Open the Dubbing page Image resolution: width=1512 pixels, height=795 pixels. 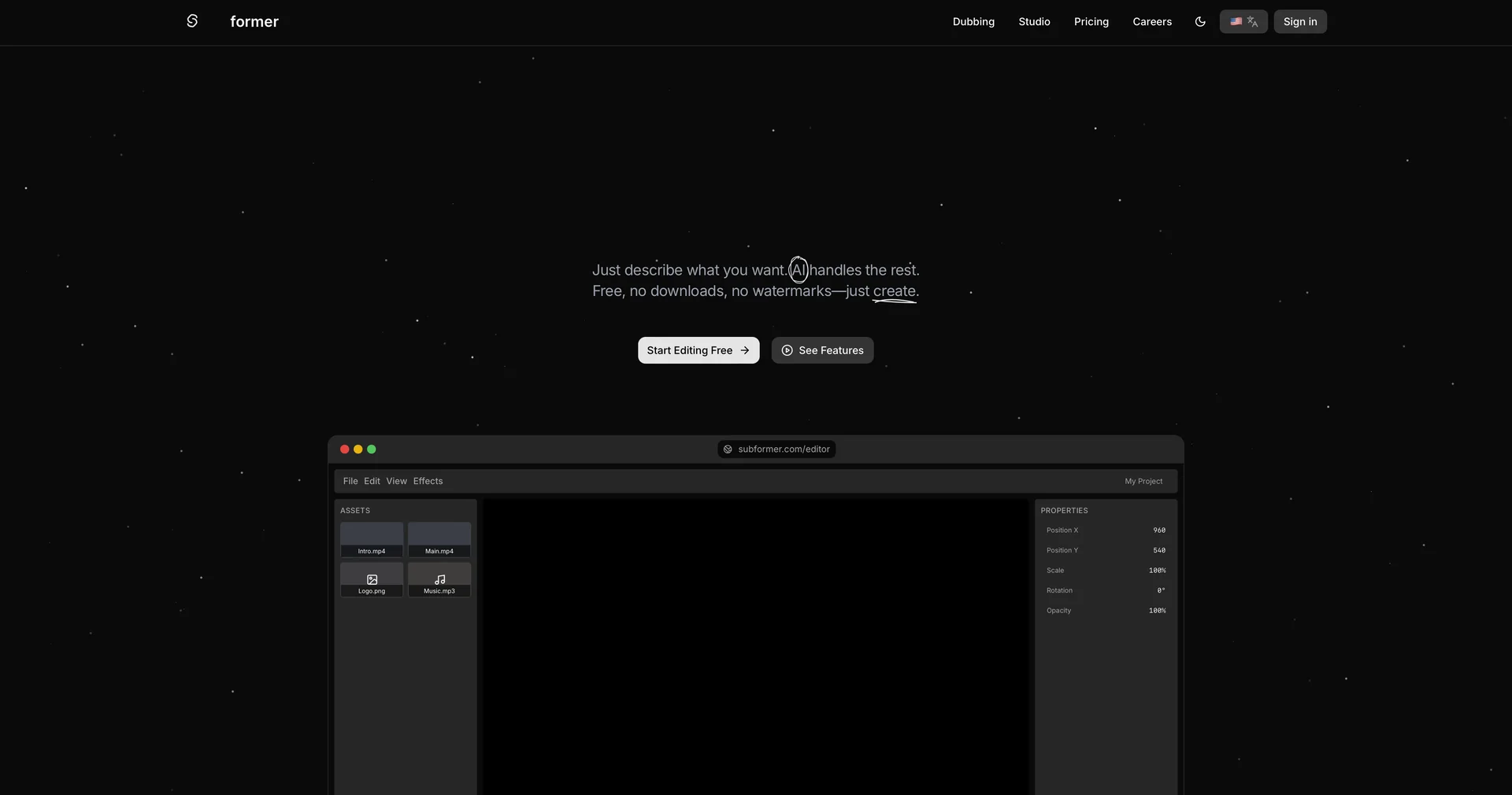973,22
